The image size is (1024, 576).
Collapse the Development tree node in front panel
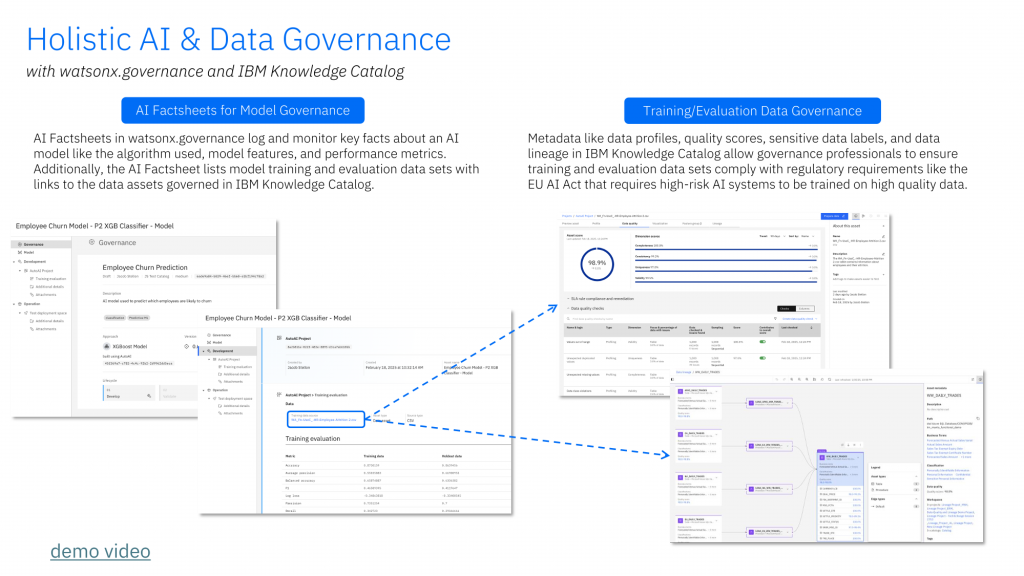pos(205,351)
